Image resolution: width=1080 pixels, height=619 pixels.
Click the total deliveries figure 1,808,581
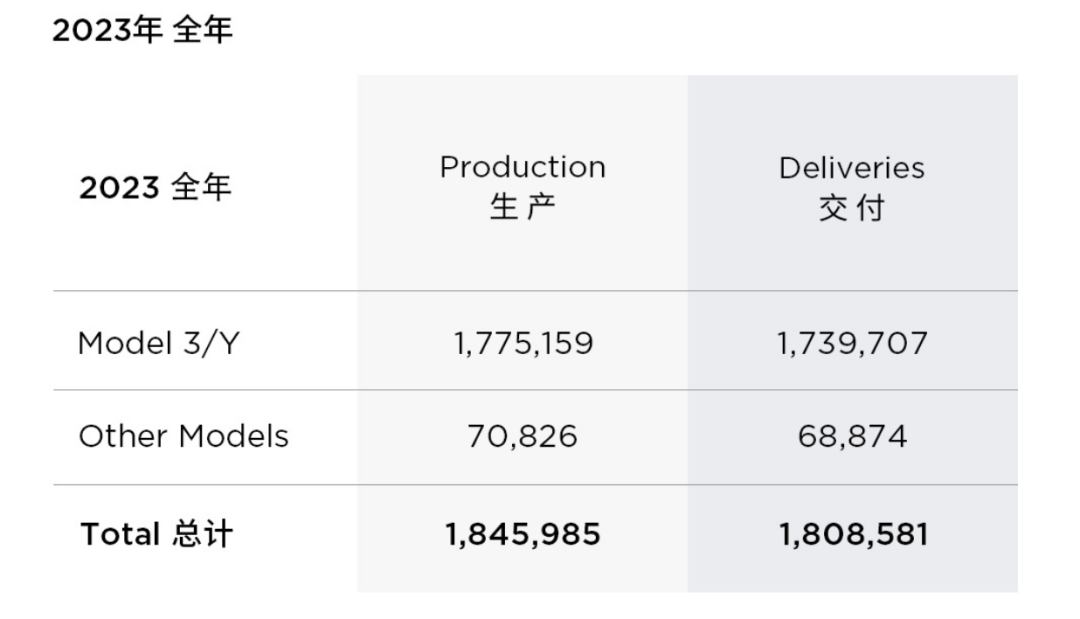click(853, 534)
